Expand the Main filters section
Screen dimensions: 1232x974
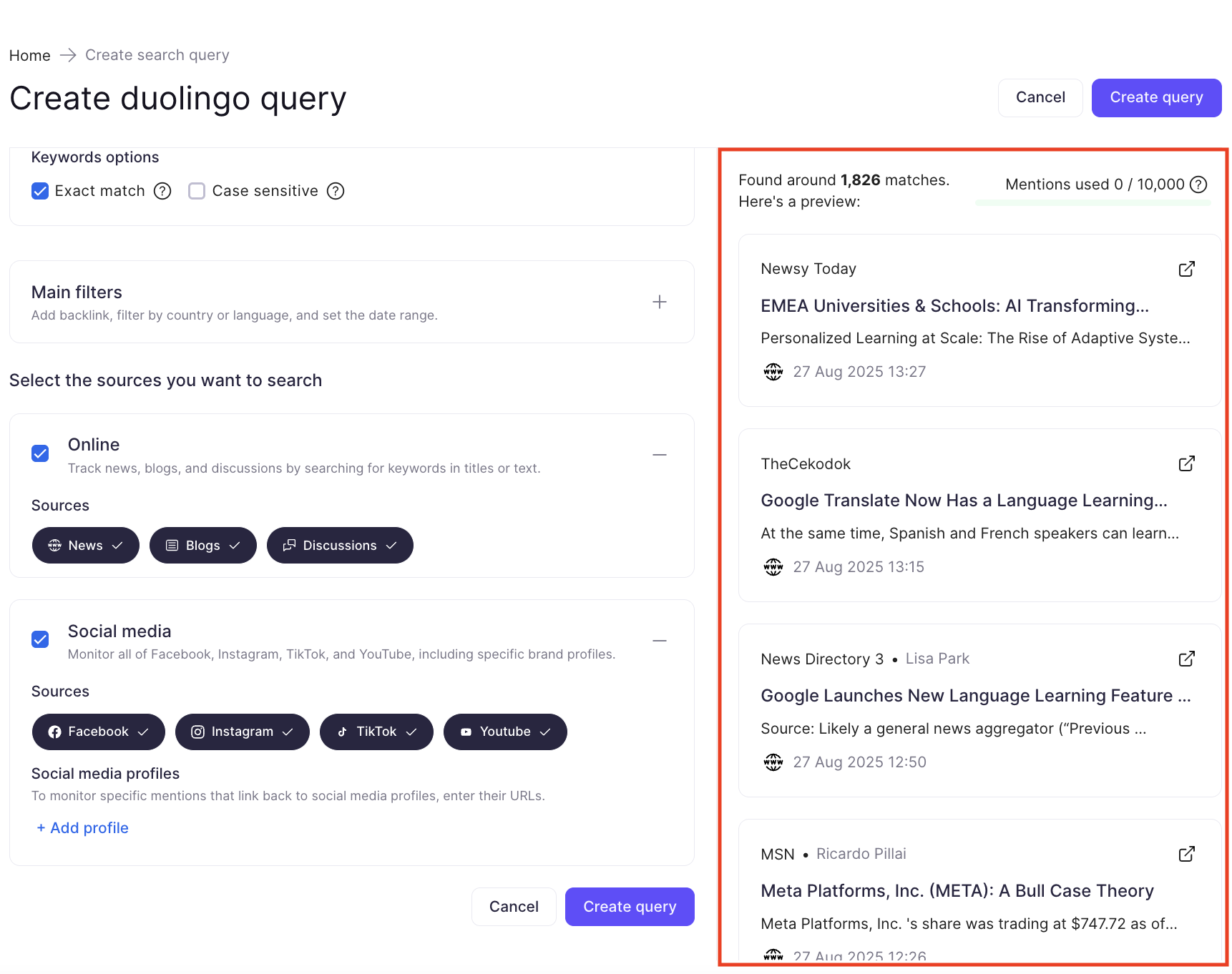[x=659, y=302]
